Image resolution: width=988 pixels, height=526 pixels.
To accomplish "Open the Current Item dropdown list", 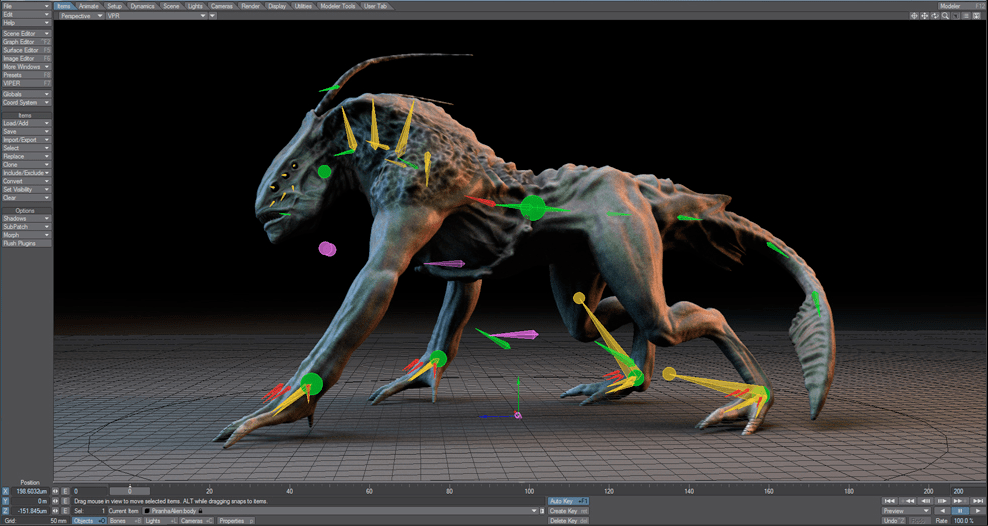I will [536, 511].
